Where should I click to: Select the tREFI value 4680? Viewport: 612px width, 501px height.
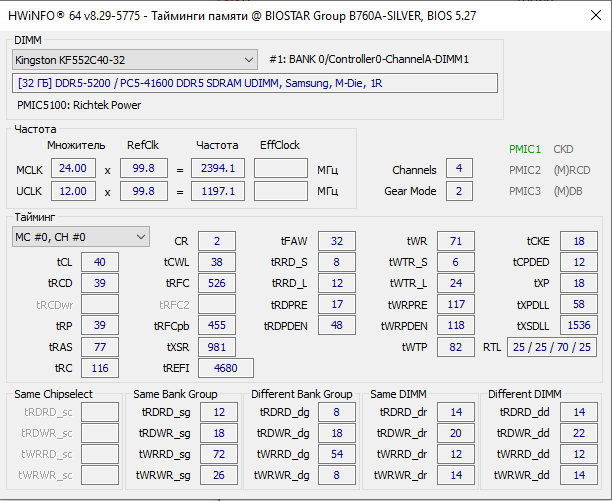[x=226, y=367]
